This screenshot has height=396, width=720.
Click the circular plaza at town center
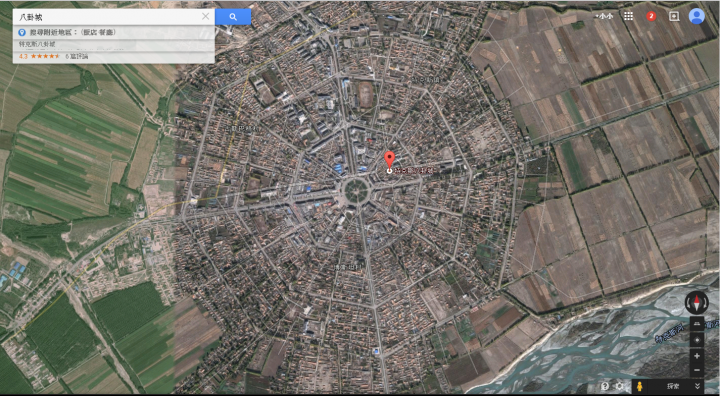tap(356, 191)
